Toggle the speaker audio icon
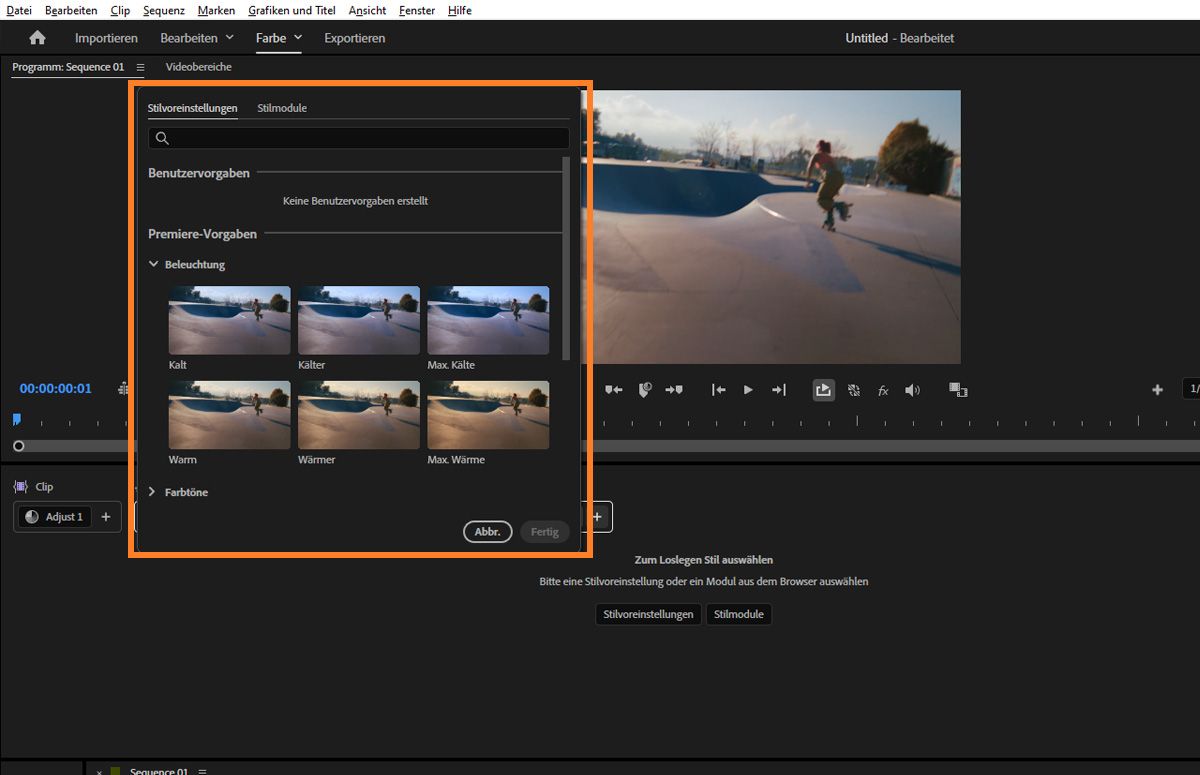Image resolution: width=1200 pixels, height=775 pixels. point(912,390)
